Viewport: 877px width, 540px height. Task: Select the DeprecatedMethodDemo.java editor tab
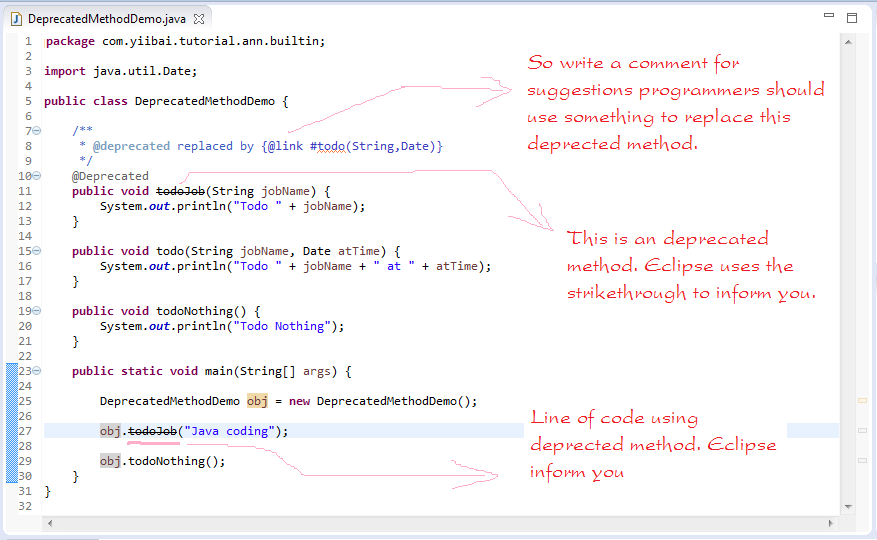[x=108, y=19]
